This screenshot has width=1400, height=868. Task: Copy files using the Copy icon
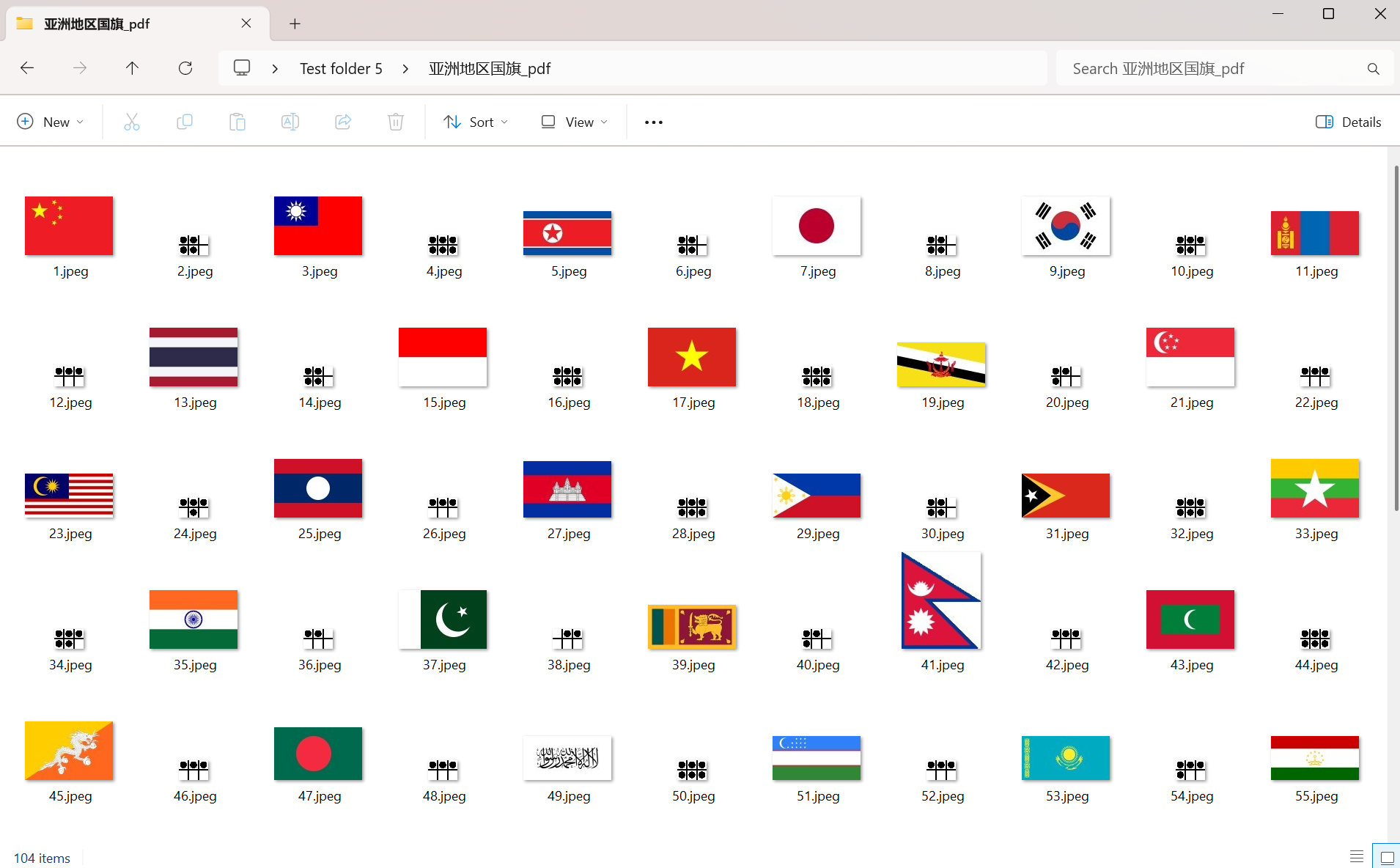(184, 122)
